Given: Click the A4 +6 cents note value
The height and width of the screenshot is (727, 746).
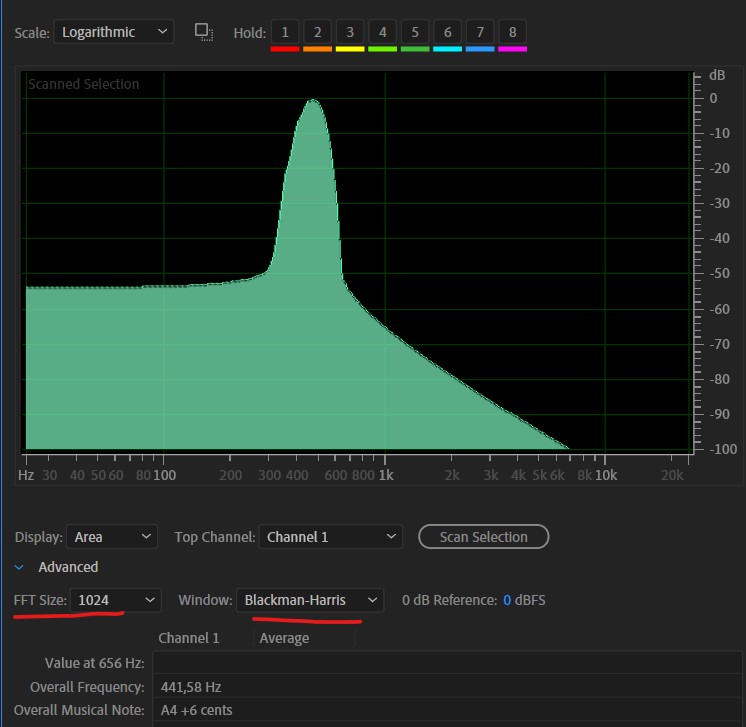Looking at the screenshot, I should [196, 710].
